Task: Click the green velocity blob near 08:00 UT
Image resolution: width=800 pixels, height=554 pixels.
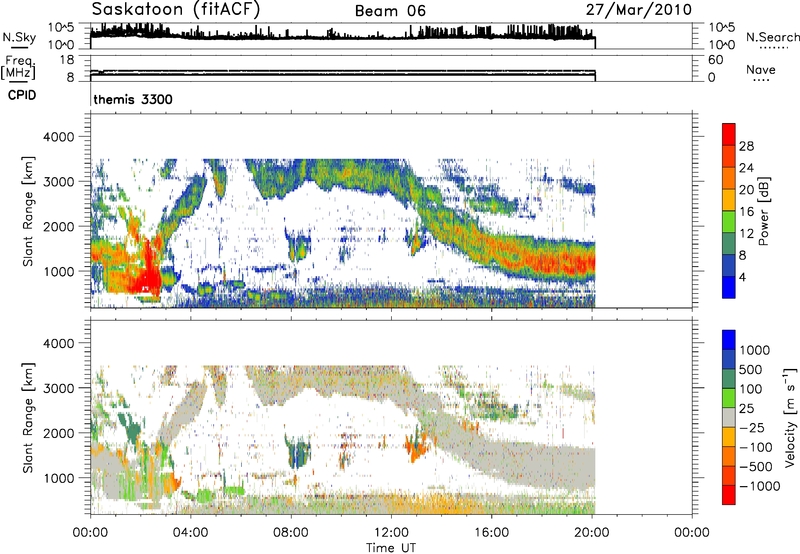Action: click(x=298, y=451)
